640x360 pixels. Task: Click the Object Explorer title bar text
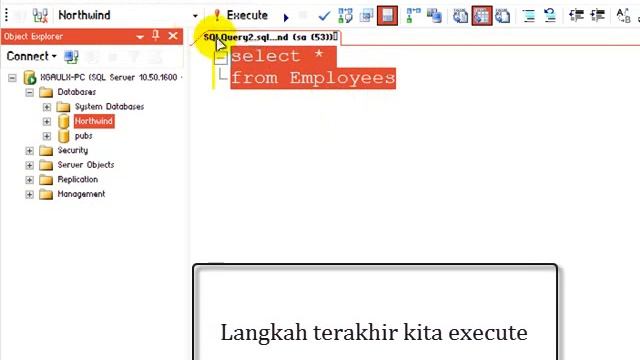coord(33,36)
